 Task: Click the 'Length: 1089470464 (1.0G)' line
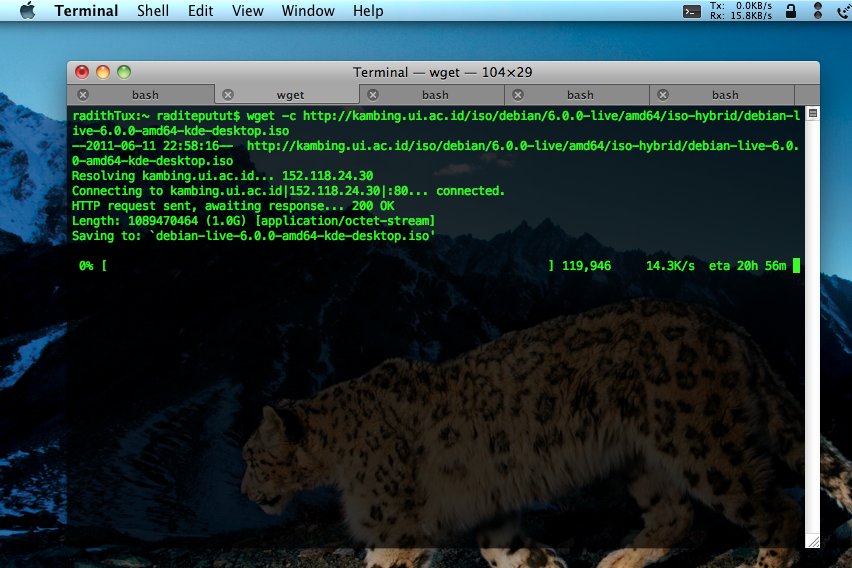point(253,221)
